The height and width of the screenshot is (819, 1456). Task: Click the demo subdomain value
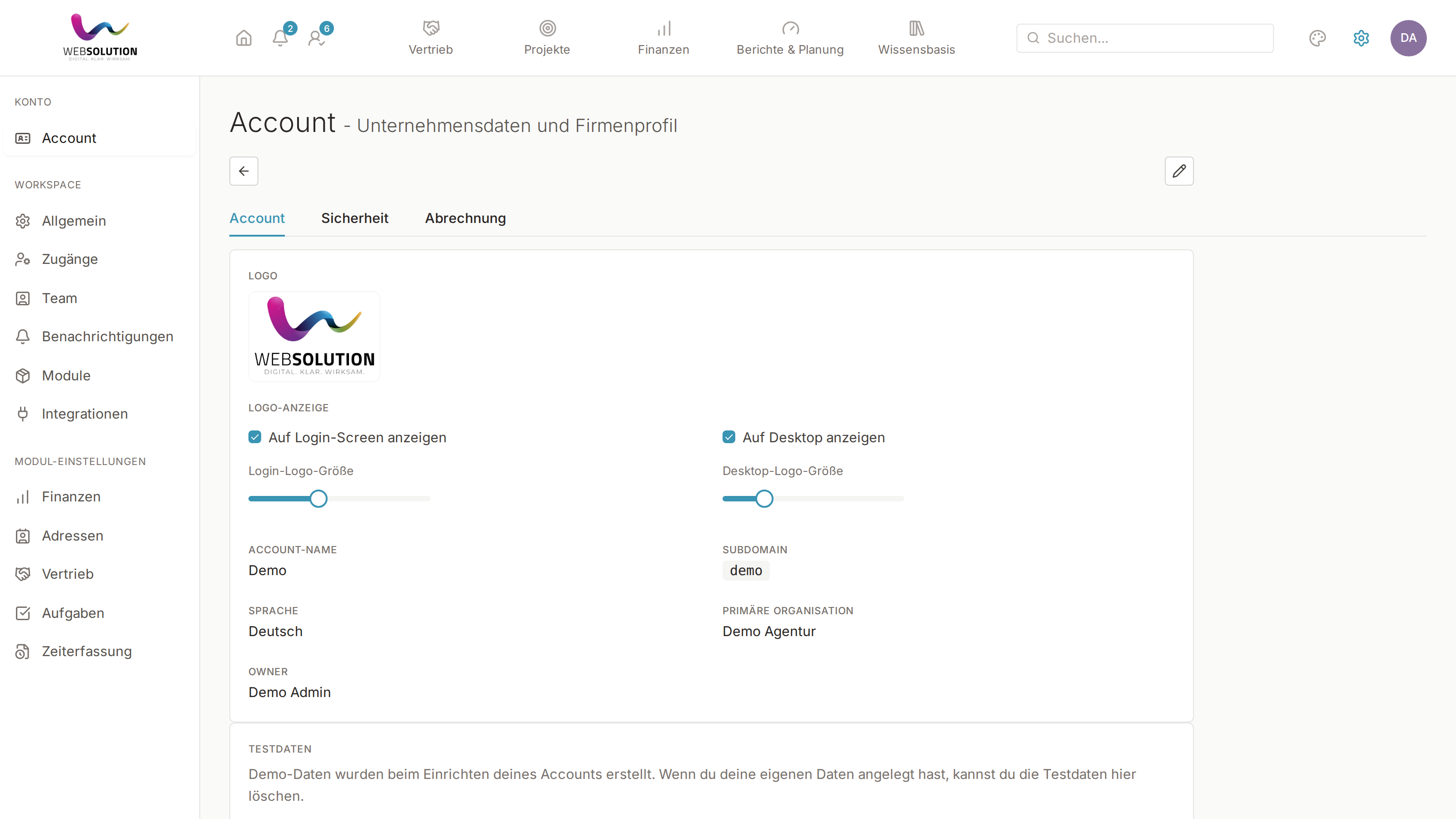tap(746, 570)
